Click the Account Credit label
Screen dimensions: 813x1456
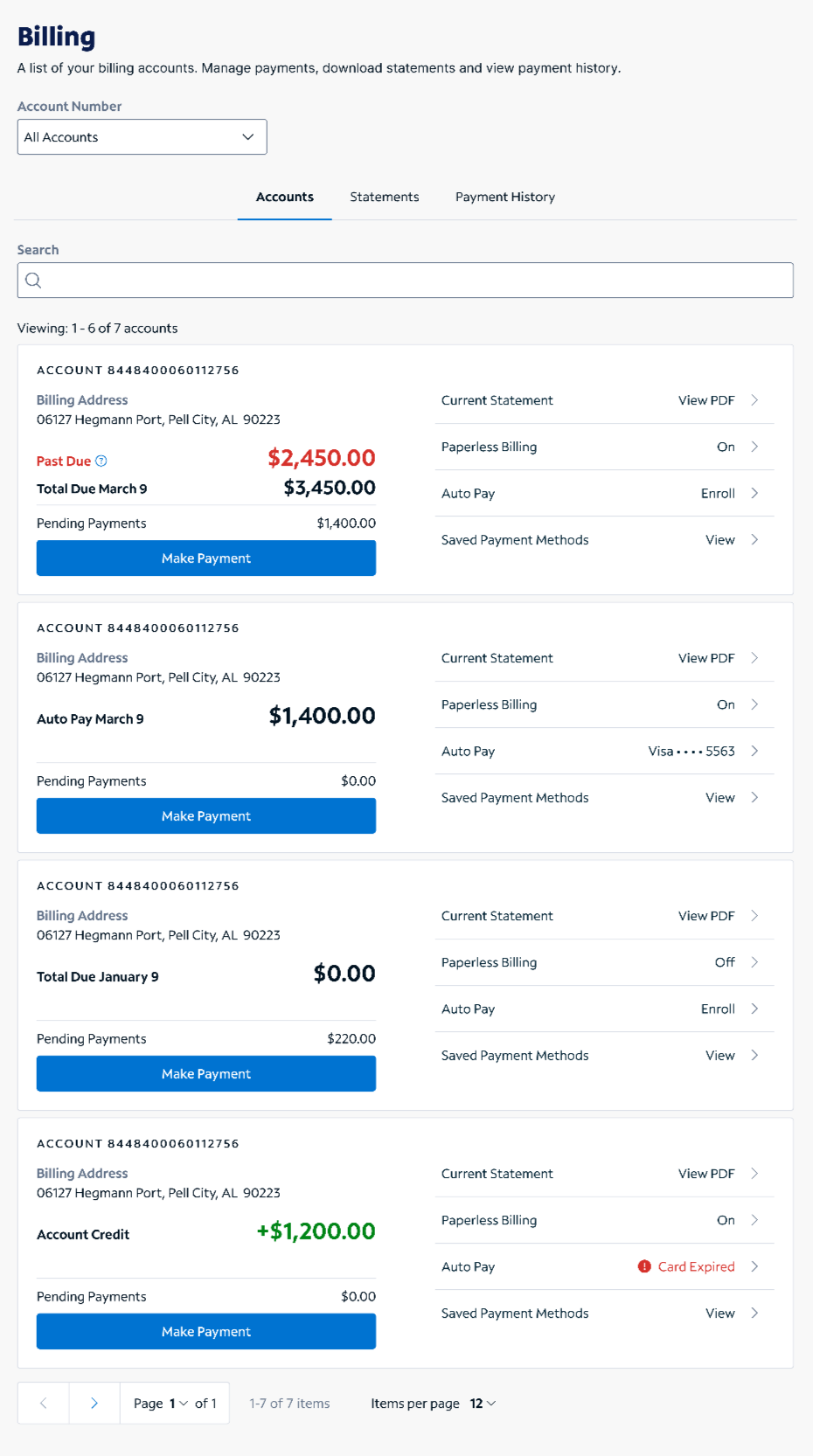tap(83, 1235)
